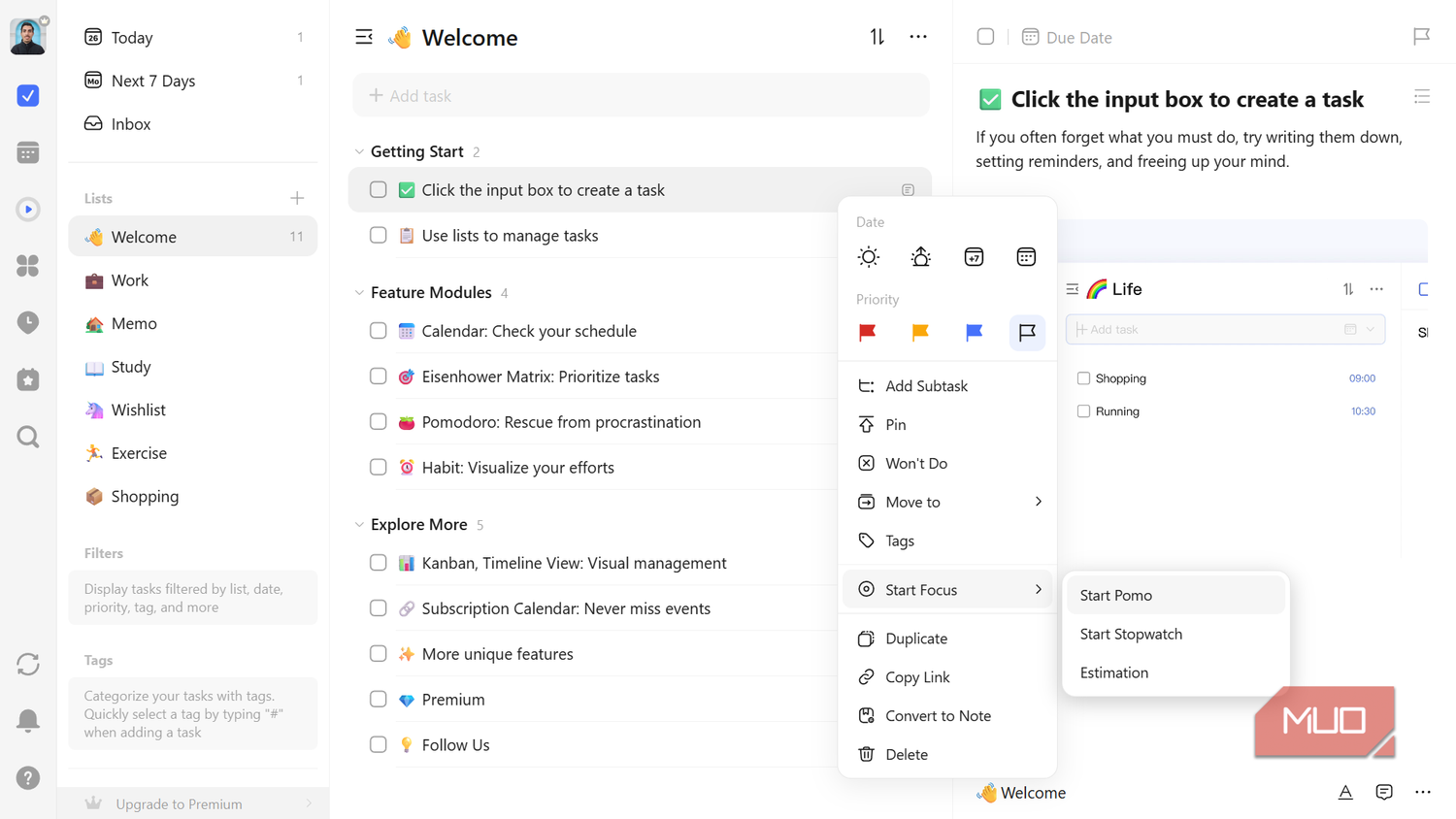The width and height of the screenshot is (1456, 819).
Task: Click the priority flag icon in detail panel
Action: 1421,37
